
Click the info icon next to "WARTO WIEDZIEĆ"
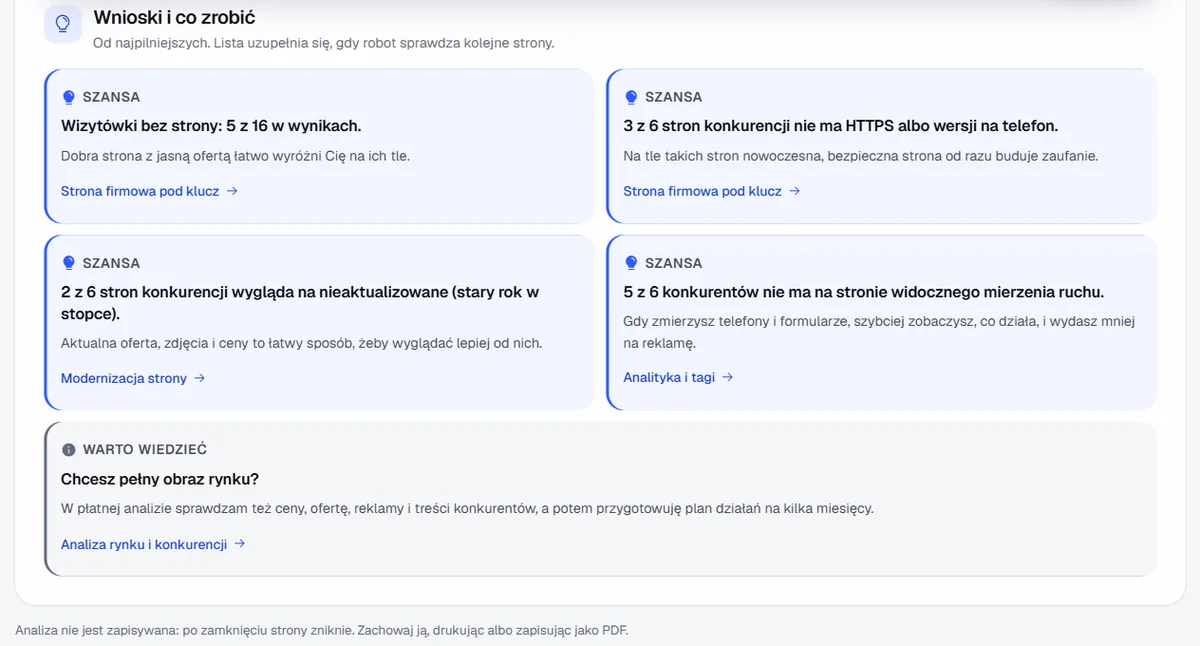(x=69, y=450)
